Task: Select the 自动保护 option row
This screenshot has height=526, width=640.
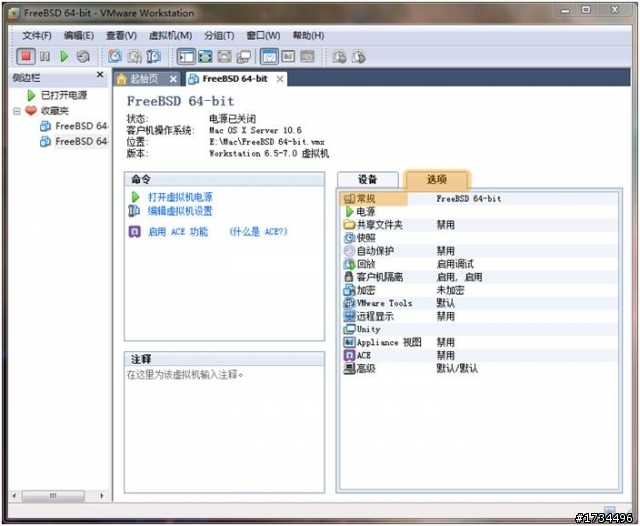Action: click(x=478, y=251)
